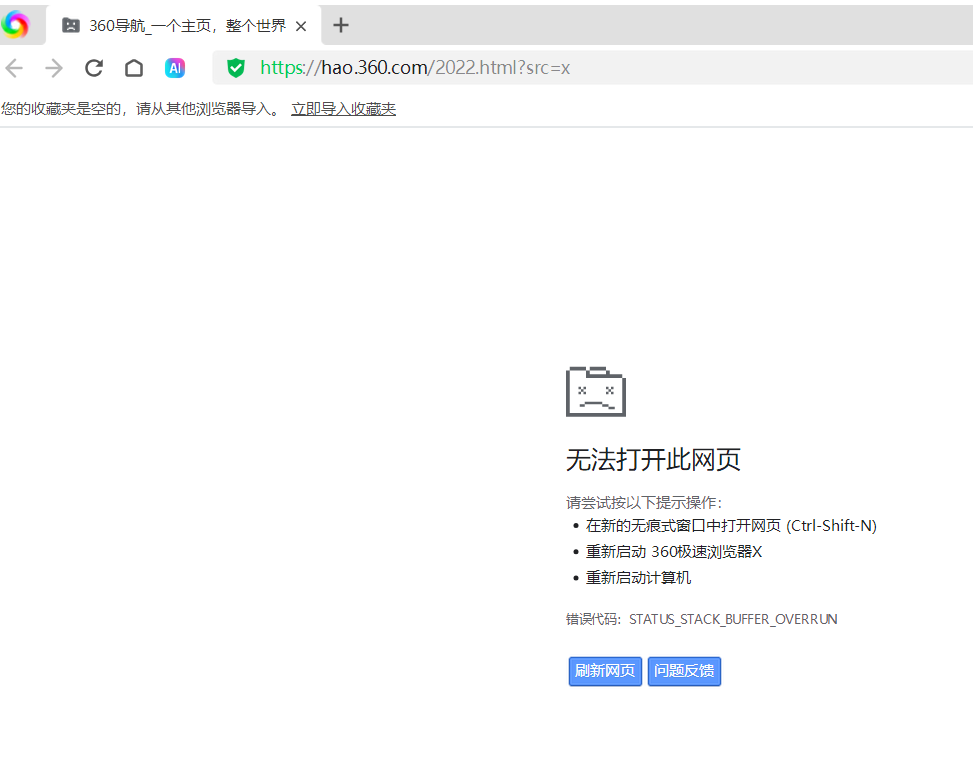
Task: Reload the page with refresh icon
Action: click(x=94, y=68)
